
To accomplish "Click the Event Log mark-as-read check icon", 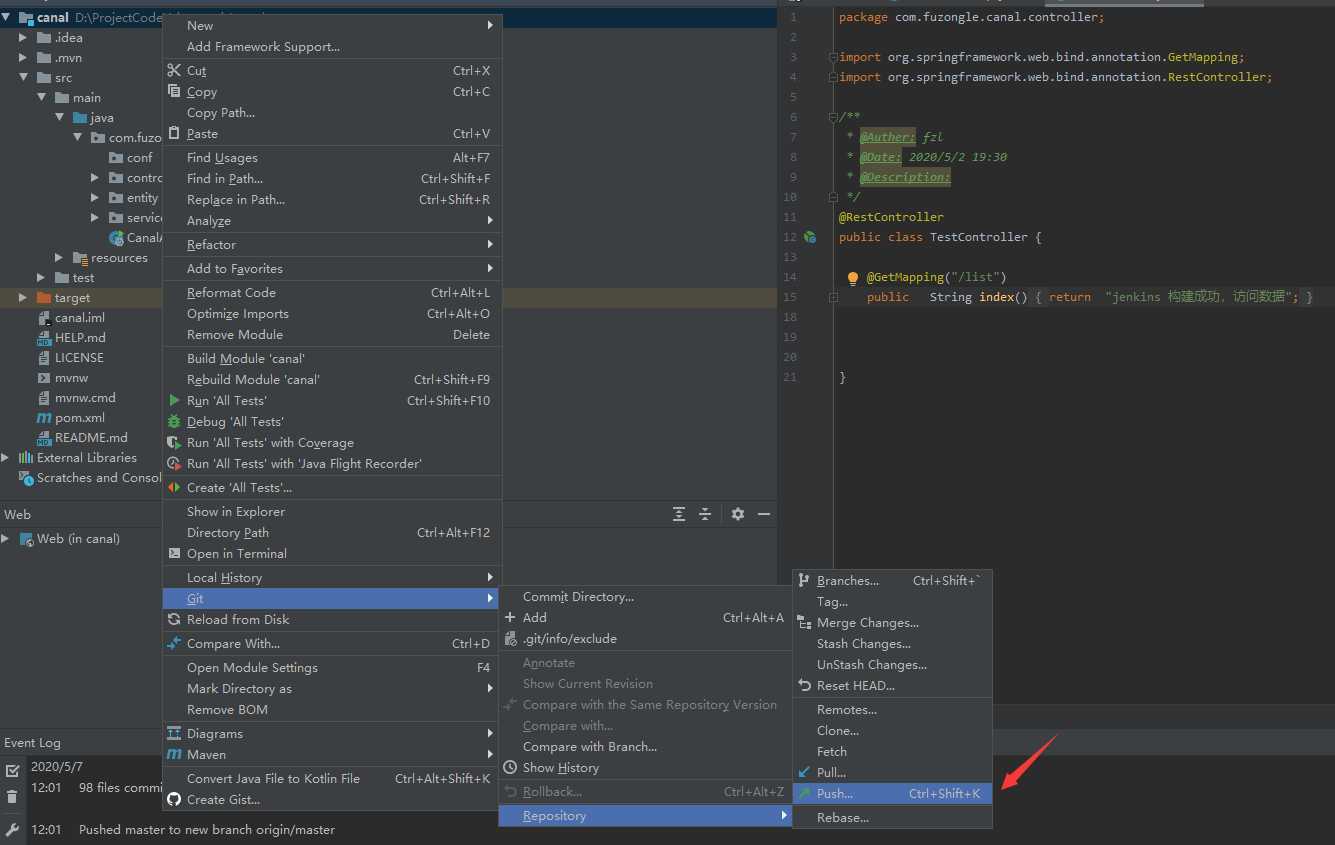I will click(12, 770).
